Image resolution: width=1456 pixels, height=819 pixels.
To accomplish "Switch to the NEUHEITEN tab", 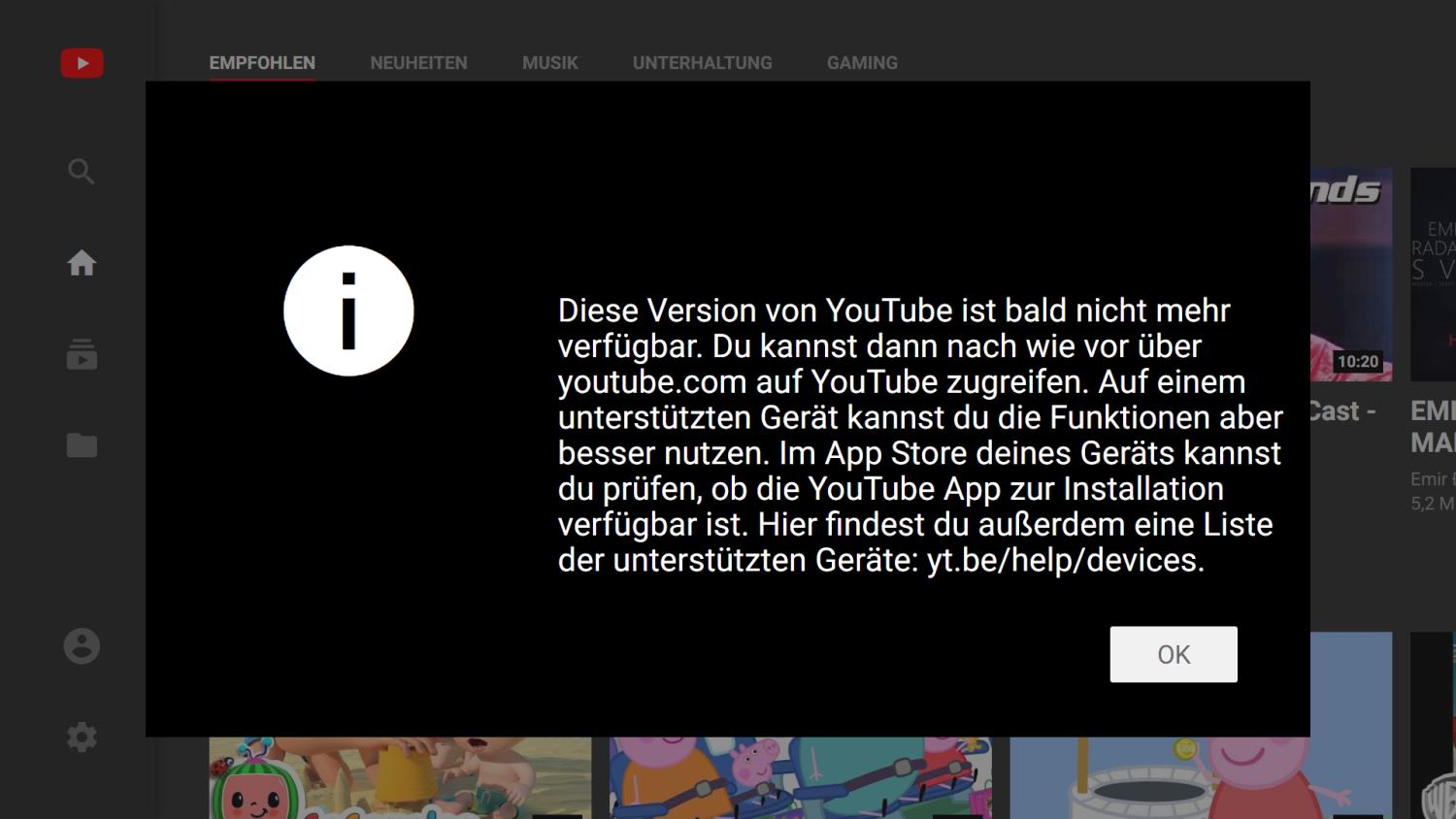I will [418, 63].
